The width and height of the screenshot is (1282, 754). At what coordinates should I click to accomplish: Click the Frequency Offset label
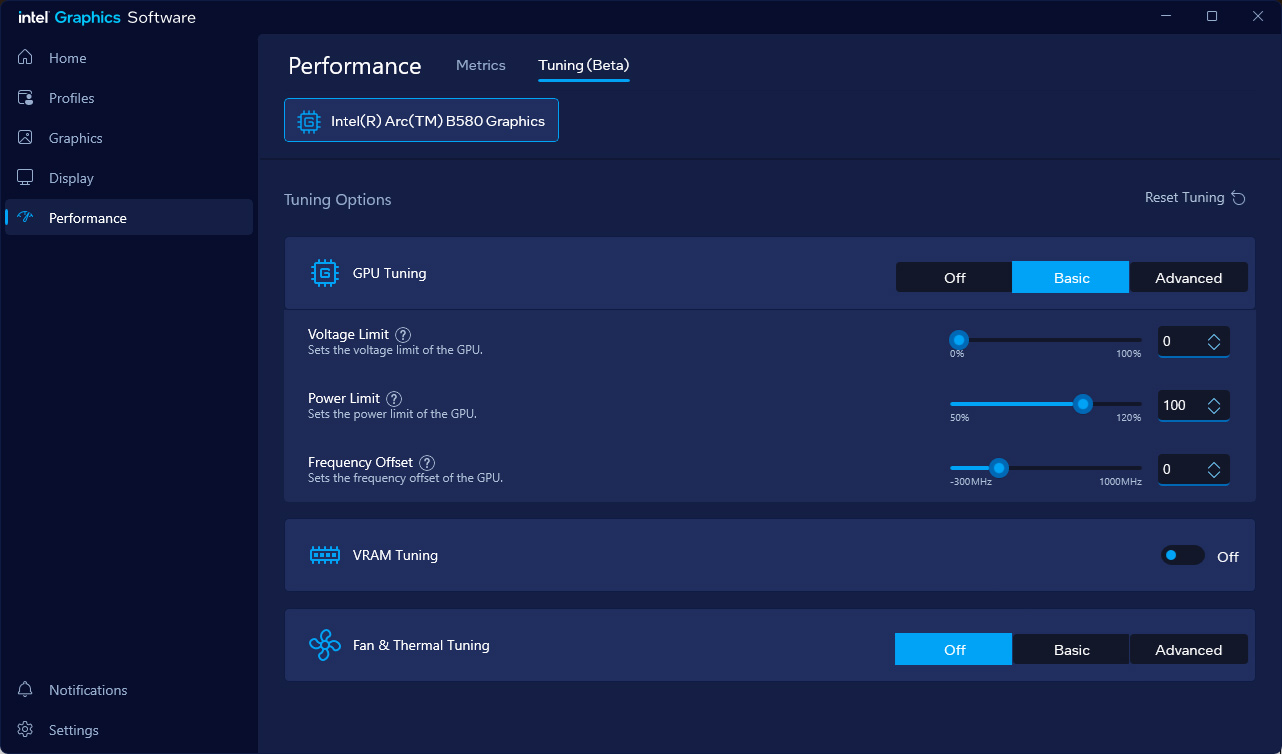click(x=360, y=462)
